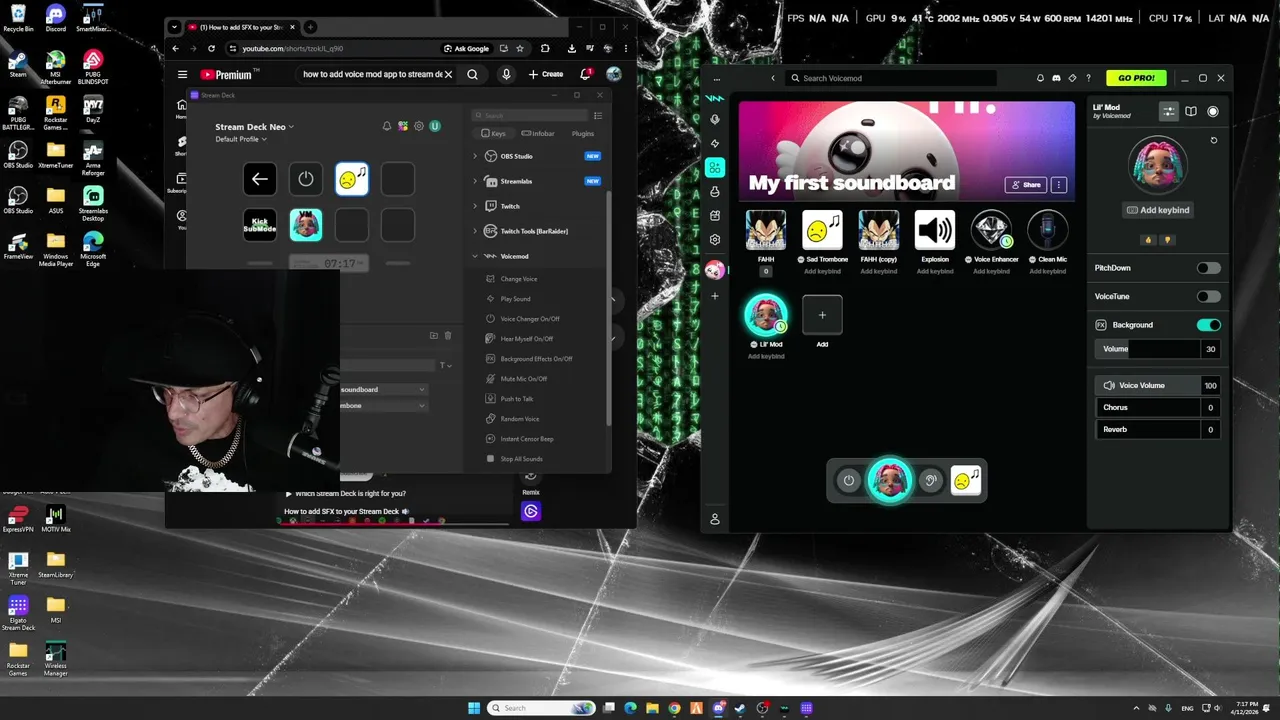The width and height of the screenshot is (1280, 720).
Task: Click Stream Deck notification bell
Action: point(387,126)
